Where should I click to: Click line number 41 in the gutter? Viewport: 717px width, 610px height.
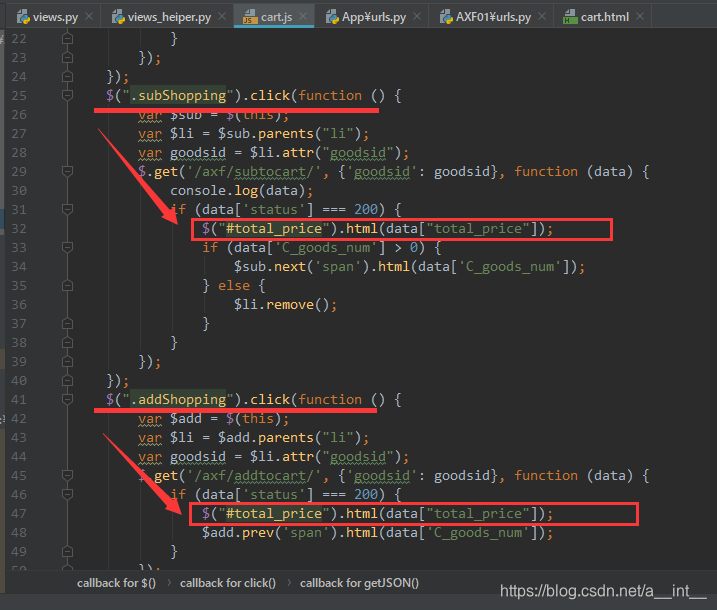[x=19, y=400]
